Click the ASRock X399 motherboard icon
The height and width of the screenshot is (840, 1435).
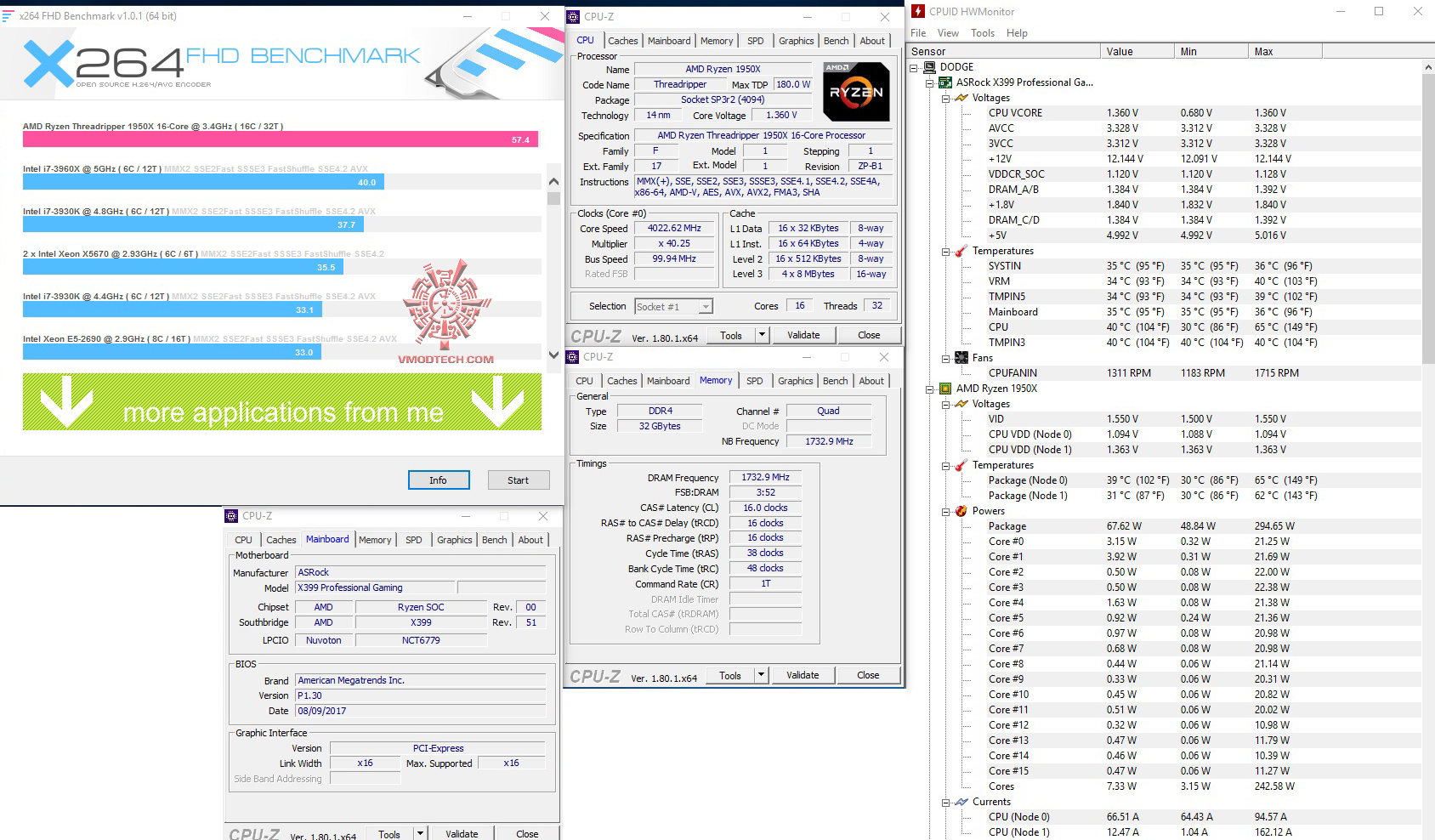(x=945, y=82)
